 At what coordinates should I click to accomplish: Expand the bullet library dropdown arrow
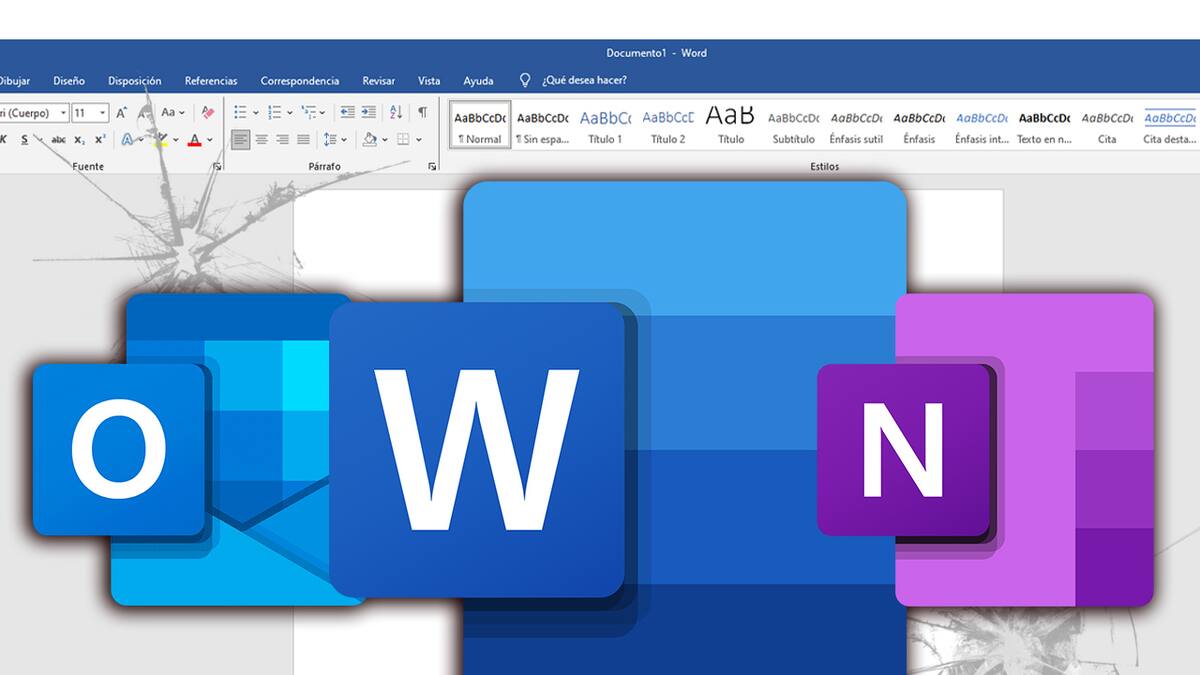(x=255, y=112)
